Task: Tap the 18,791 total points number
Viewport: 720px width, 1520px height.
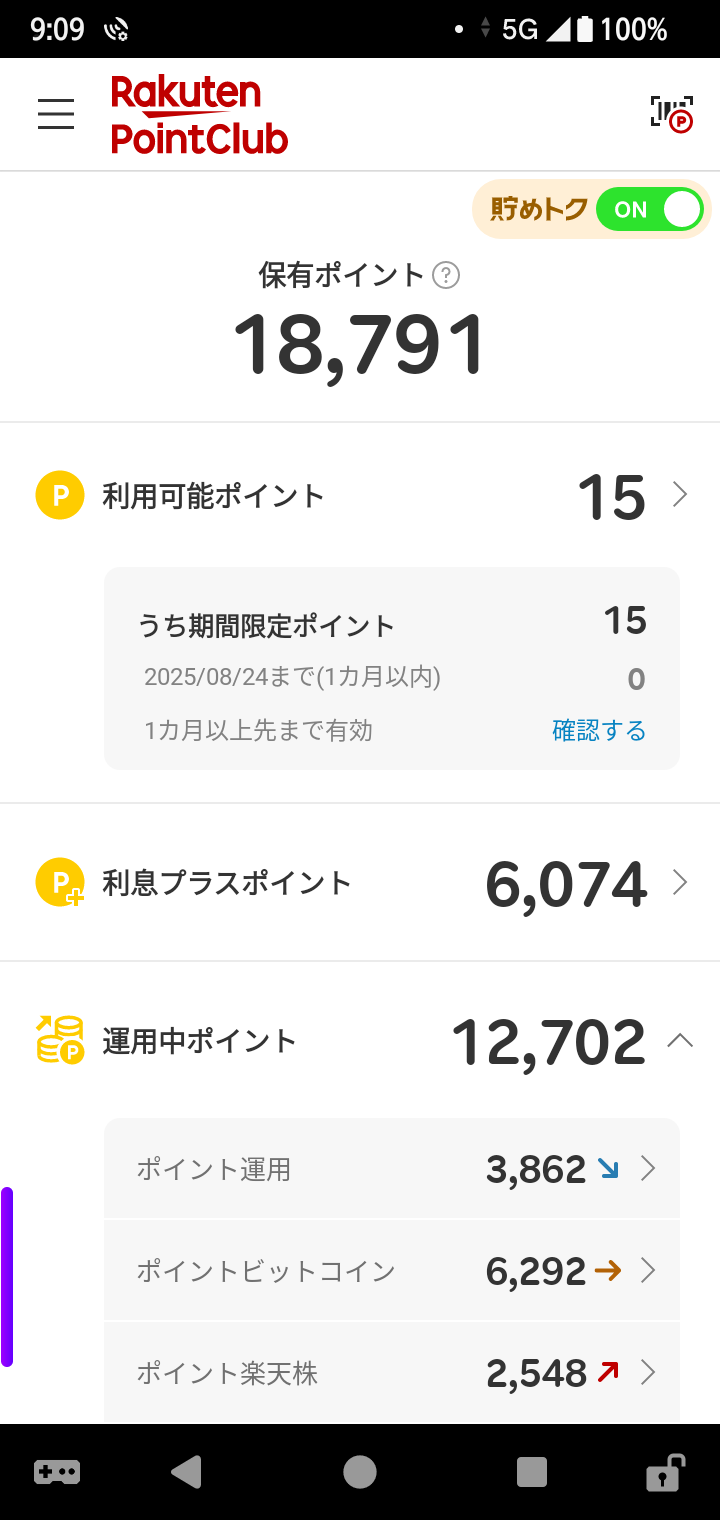Action: [360, 345]
